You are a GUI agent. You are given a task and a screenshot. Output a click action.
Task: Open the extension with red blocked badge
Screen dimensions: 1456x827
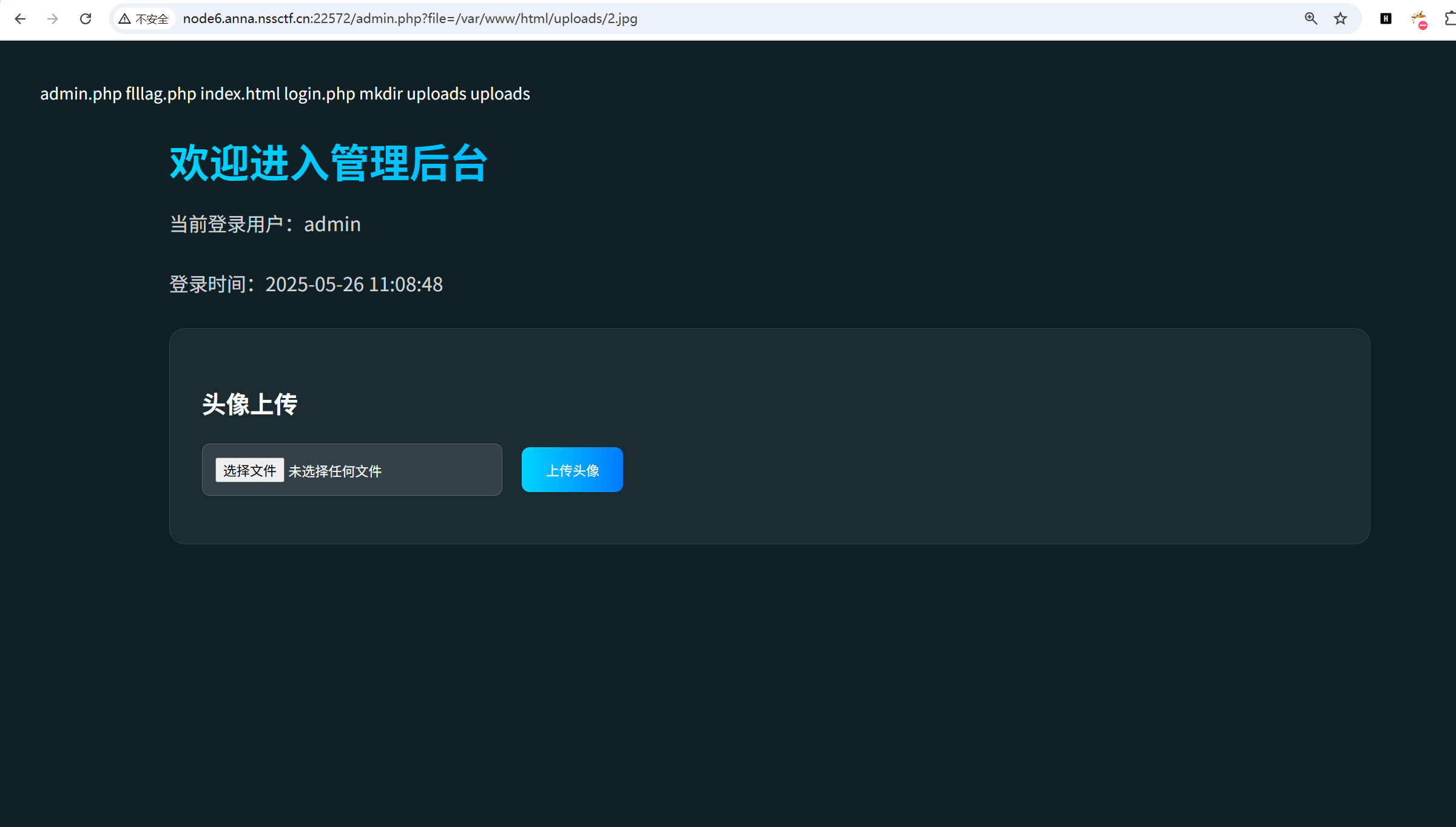tap(1419, 20)
